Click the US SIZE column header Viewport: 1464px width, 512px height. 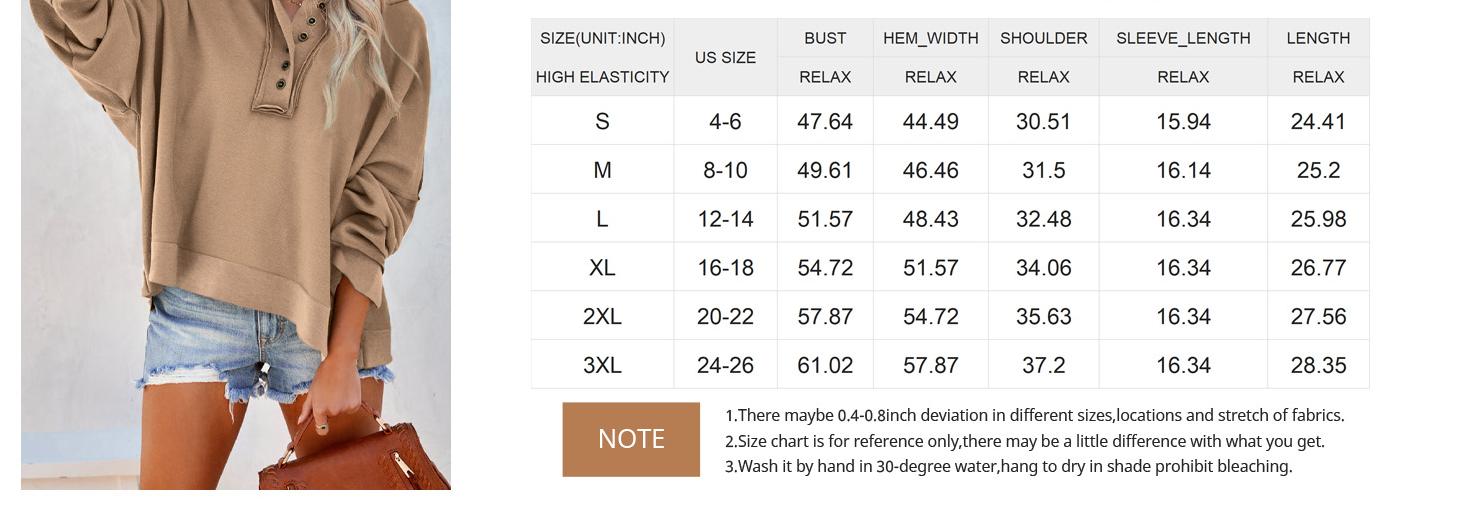(x=725, y=57)
